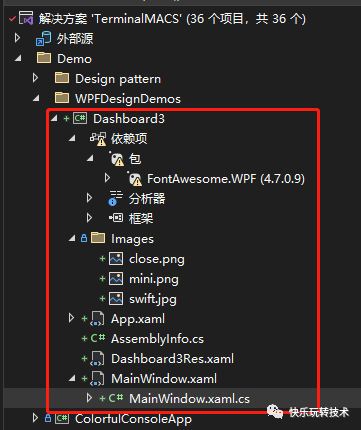
Task: Select the mini.png file
Action: [154, 279]
